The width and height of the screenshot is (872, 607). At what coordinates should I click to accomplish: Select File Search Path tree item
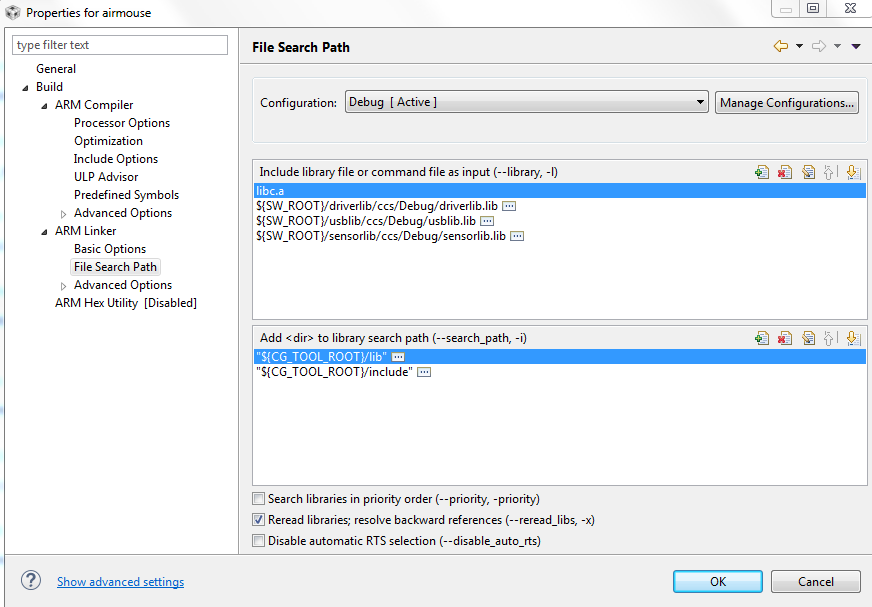[115, 267]
